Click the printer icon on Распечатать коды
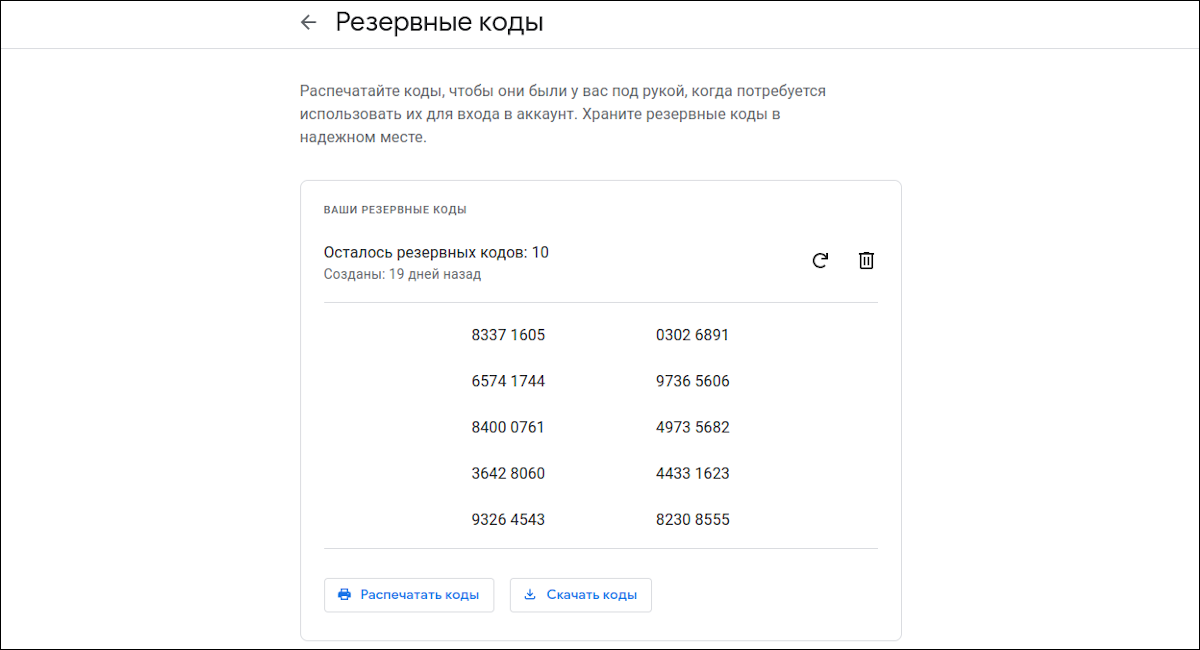 [x=344, y=594]
